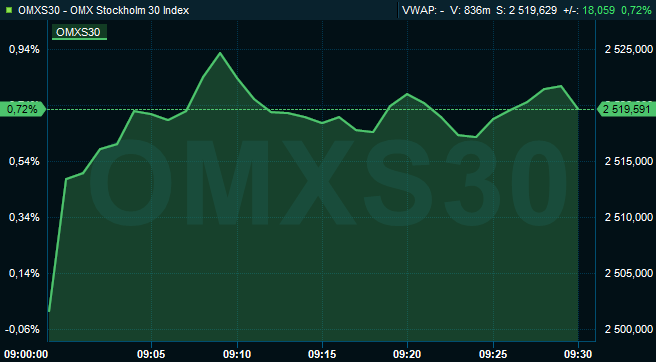This screenshot has width=656, height=362.
Task: Click the 2 519,591 price tag on right axis
Action: point(626,110)
